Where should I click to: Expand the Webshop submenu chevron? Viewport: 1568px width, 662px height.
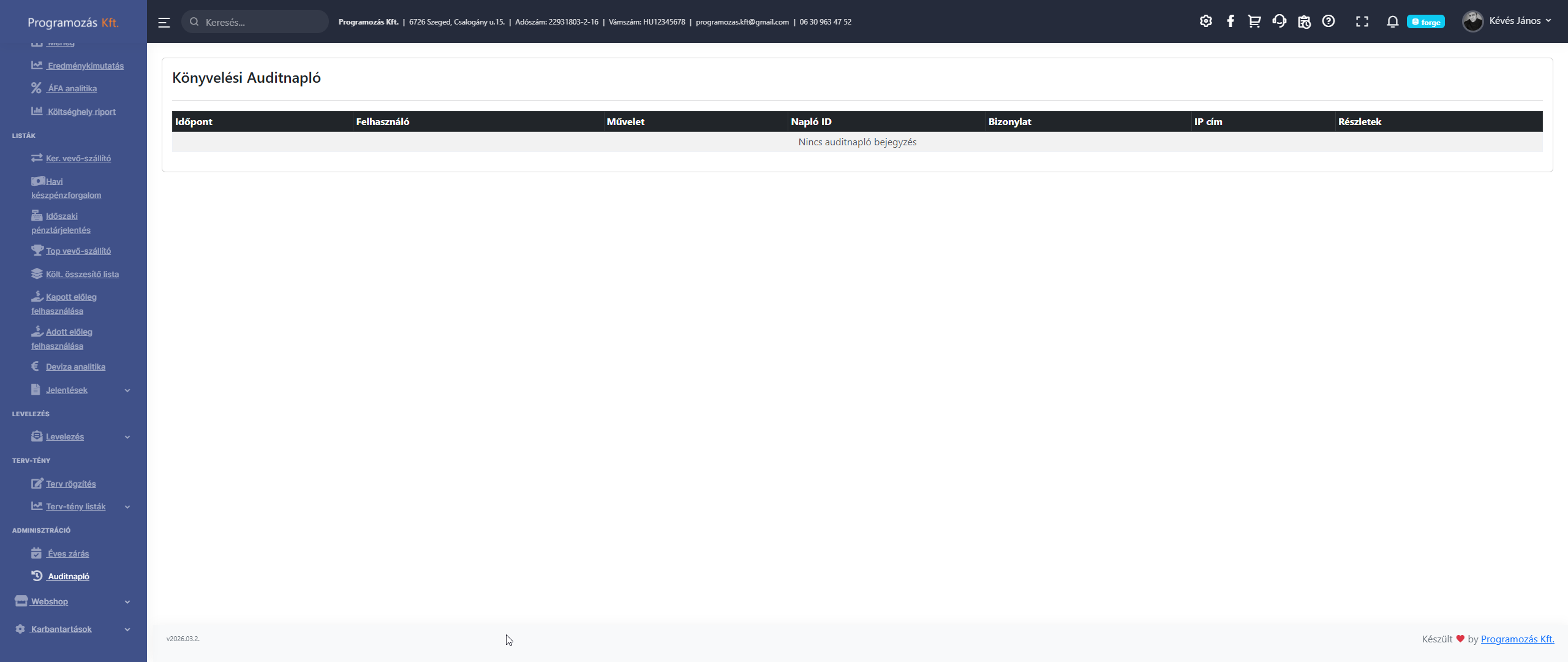tap(127, 602)
